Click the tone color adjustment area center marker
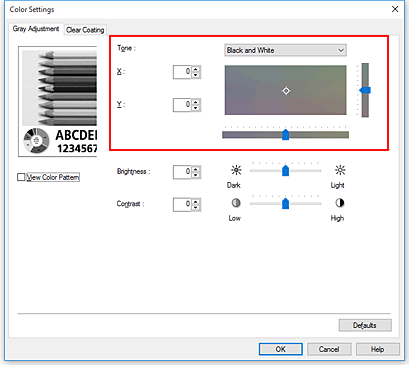 [x=286, y=91]
